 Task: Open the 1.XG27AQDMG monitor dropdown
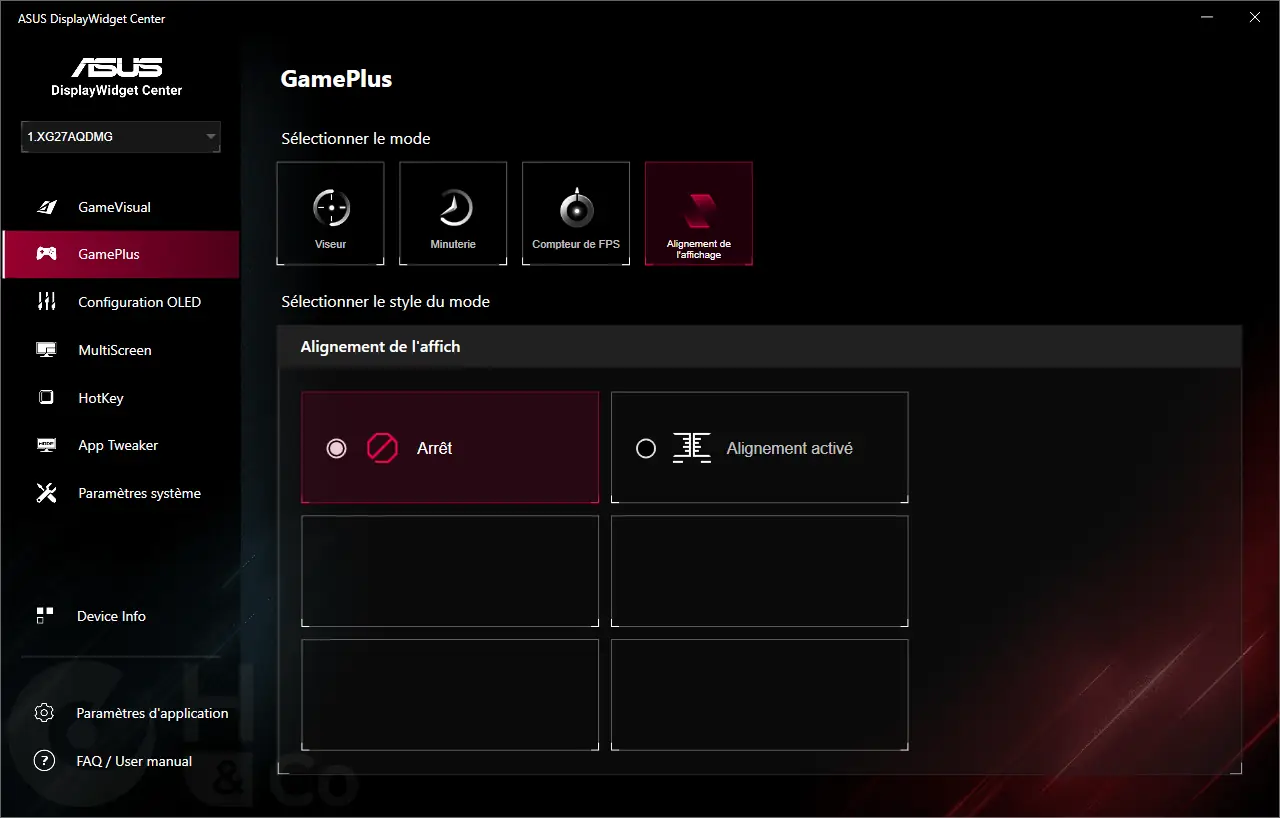120,137
